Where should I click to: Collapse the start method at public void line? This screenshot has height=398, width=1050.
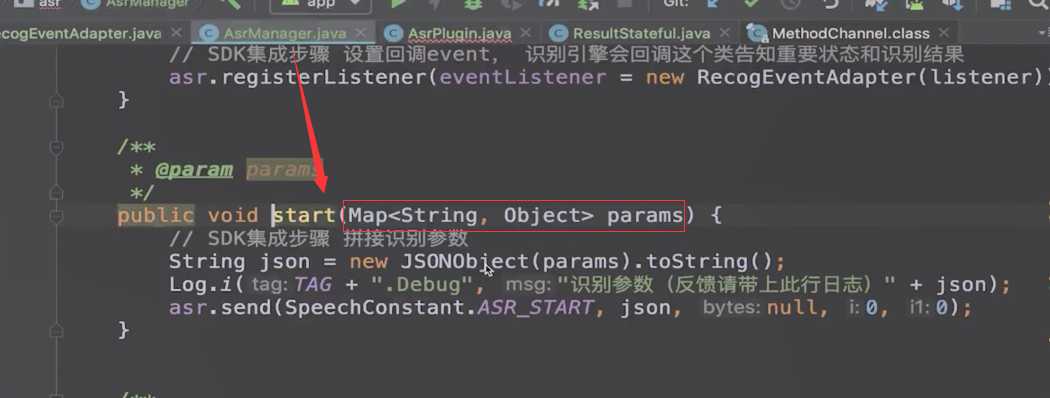pyautogui.click(x=57, y=216)
